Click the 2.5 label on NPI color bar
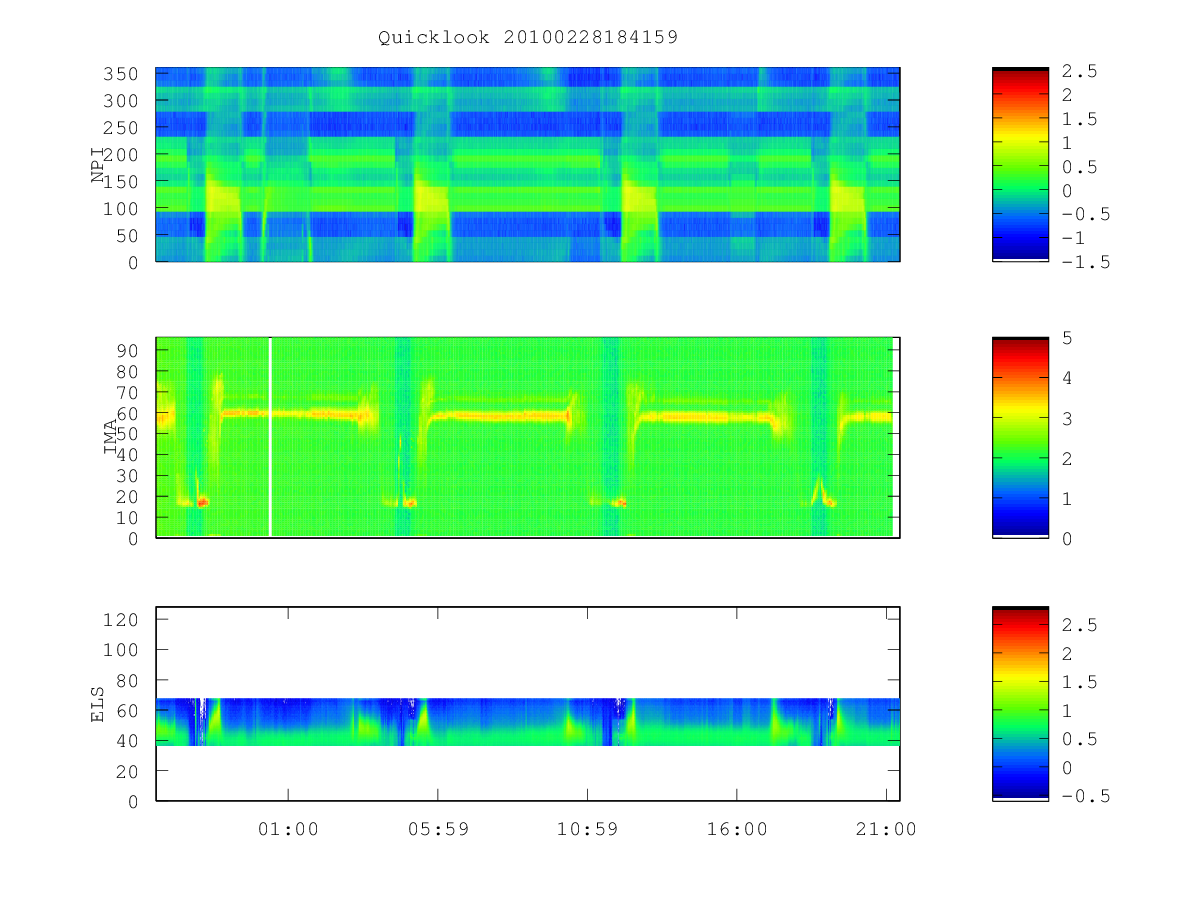Image resolution: width=1200 pixels, height=900 pixels. 1079,71
